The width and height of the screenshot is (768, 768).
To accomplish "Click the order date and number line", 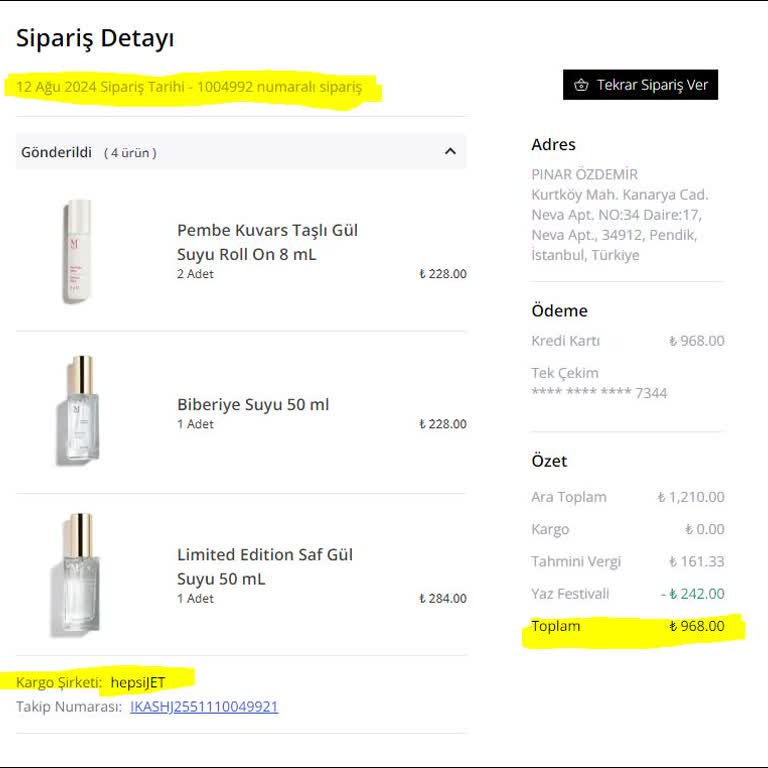I will 190,87.
